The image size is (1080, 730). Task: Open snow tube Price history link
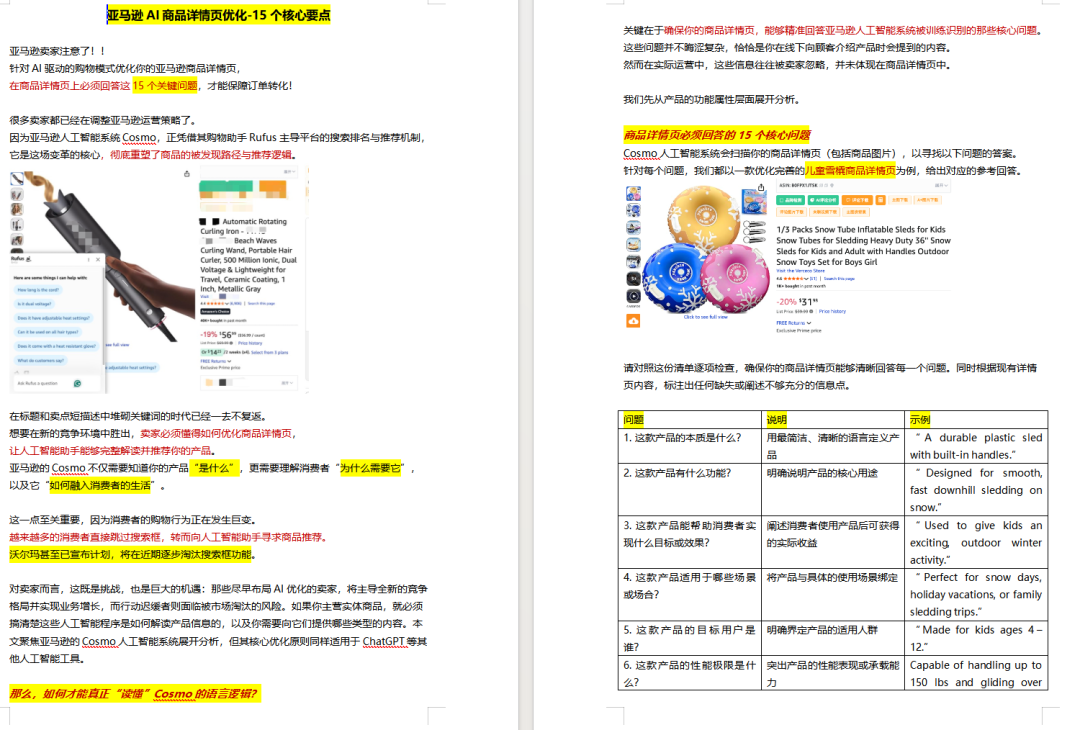pos(831,311)
